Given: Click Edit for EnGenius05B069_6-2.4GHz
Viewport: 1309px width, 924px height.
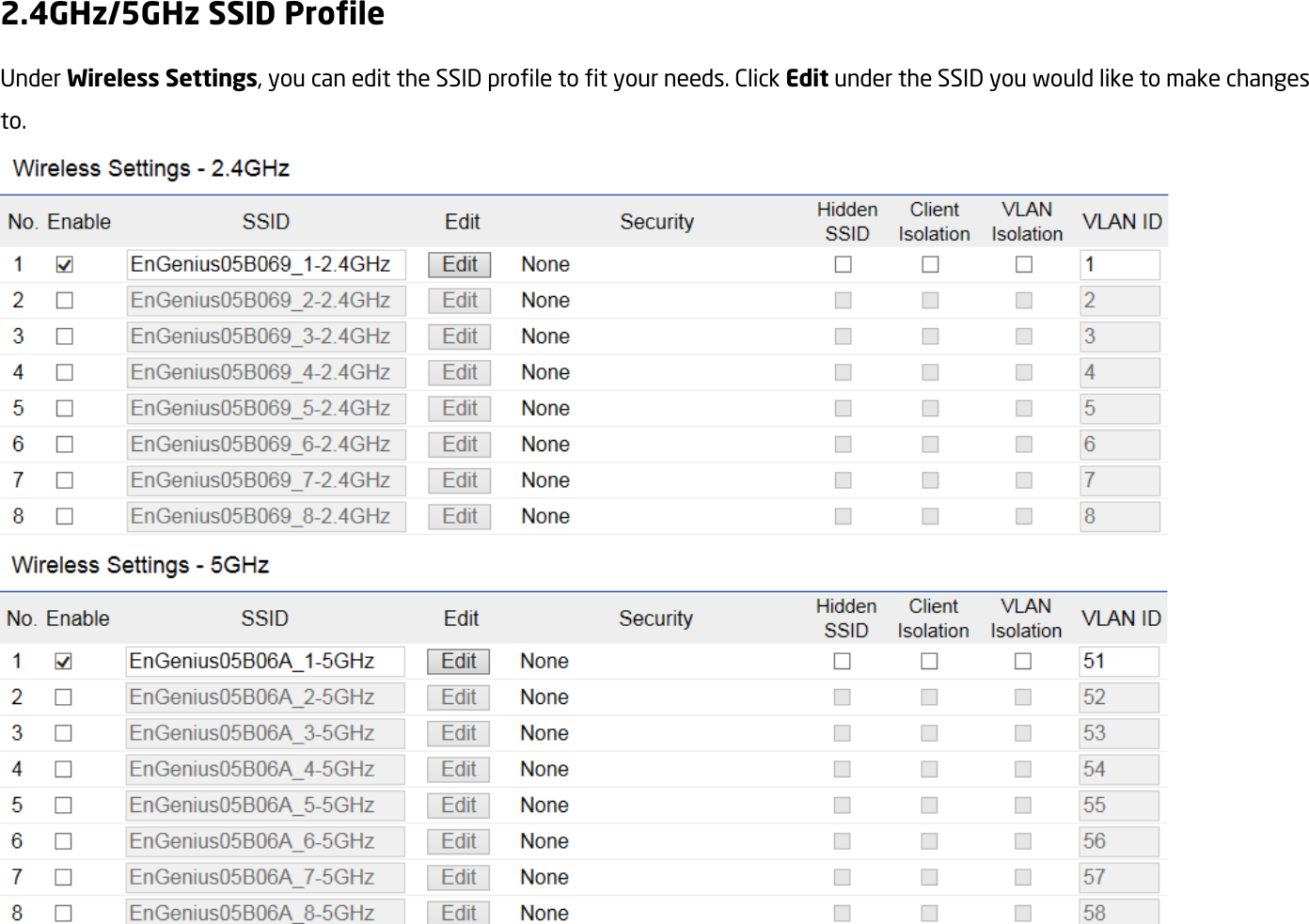Looking at the screenshot, I should pyautogui.click(x=460, y=445).
